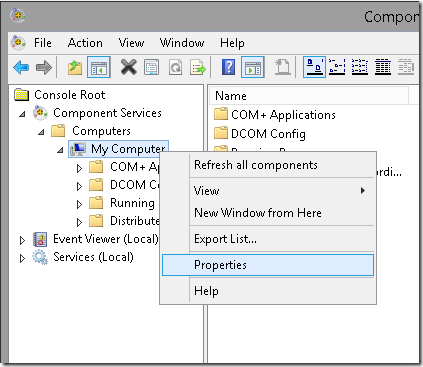
Task: Open the View menu in menu bar
Action: (x=131, y=43)
